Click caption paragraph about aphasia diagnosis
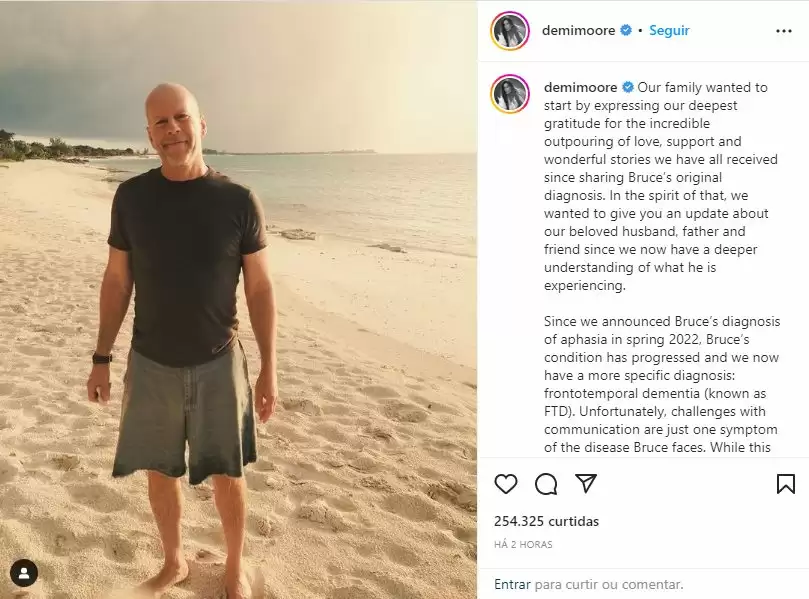Image resolution: width=809 pixels, height=599 pixels. 662,384
